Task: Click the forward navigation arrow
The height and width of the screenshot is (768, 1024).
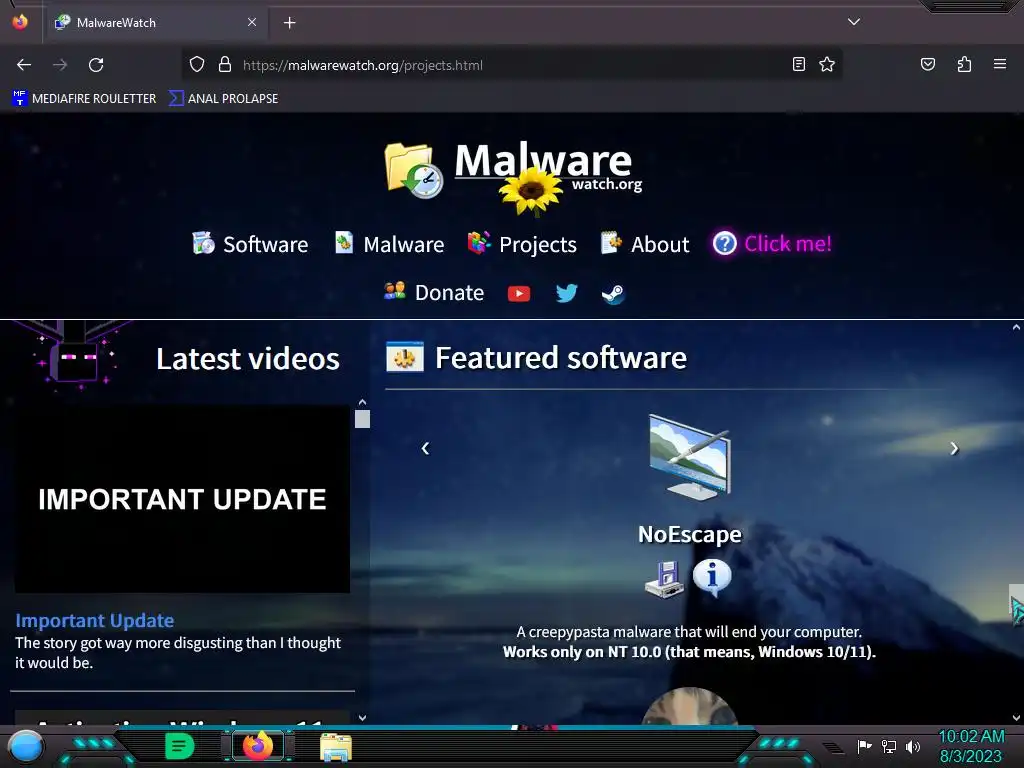Action: 60,65
